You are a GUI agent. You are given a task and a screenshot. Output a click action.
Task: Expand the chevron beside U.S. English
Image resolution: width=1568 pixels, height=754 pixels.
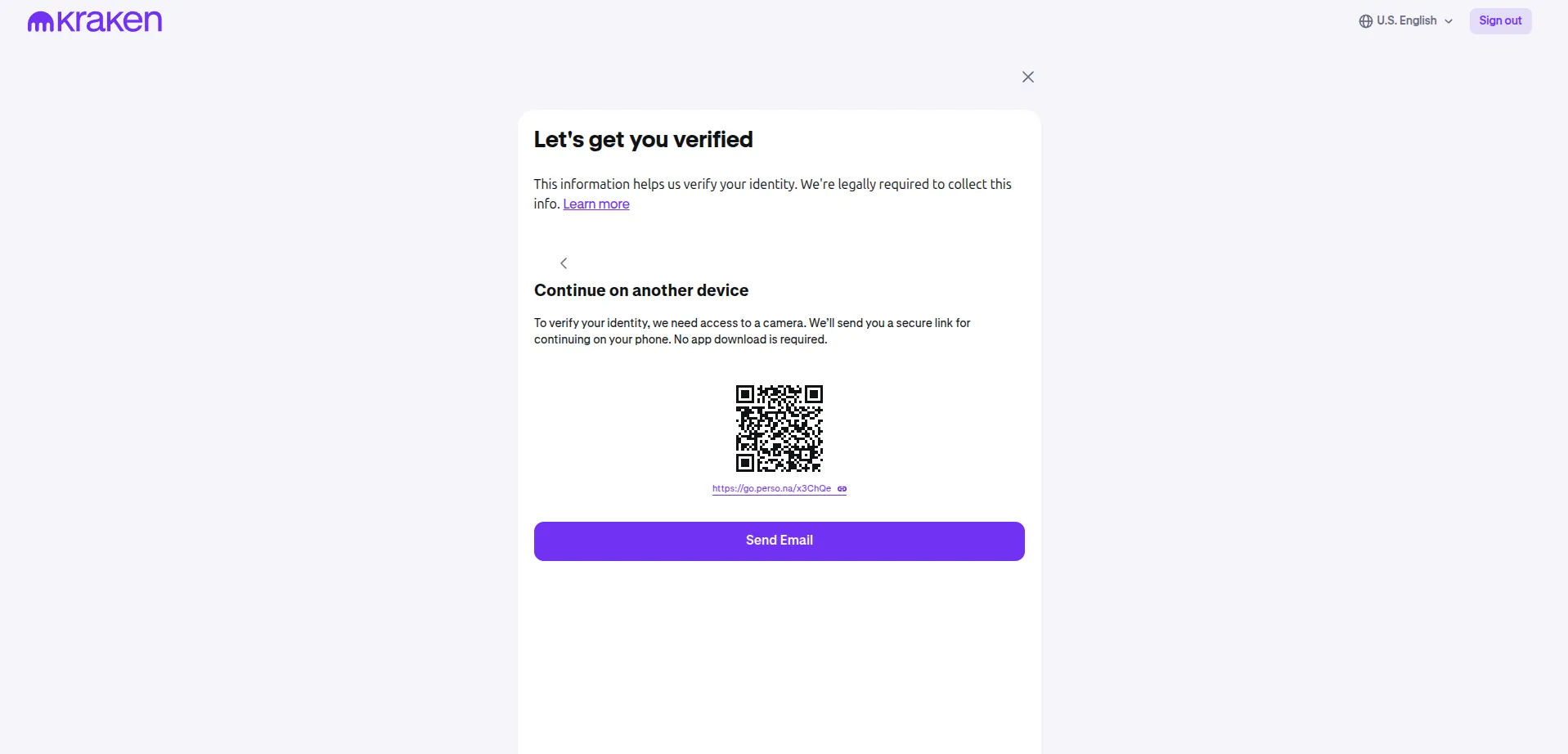(x=1449, y=22)
